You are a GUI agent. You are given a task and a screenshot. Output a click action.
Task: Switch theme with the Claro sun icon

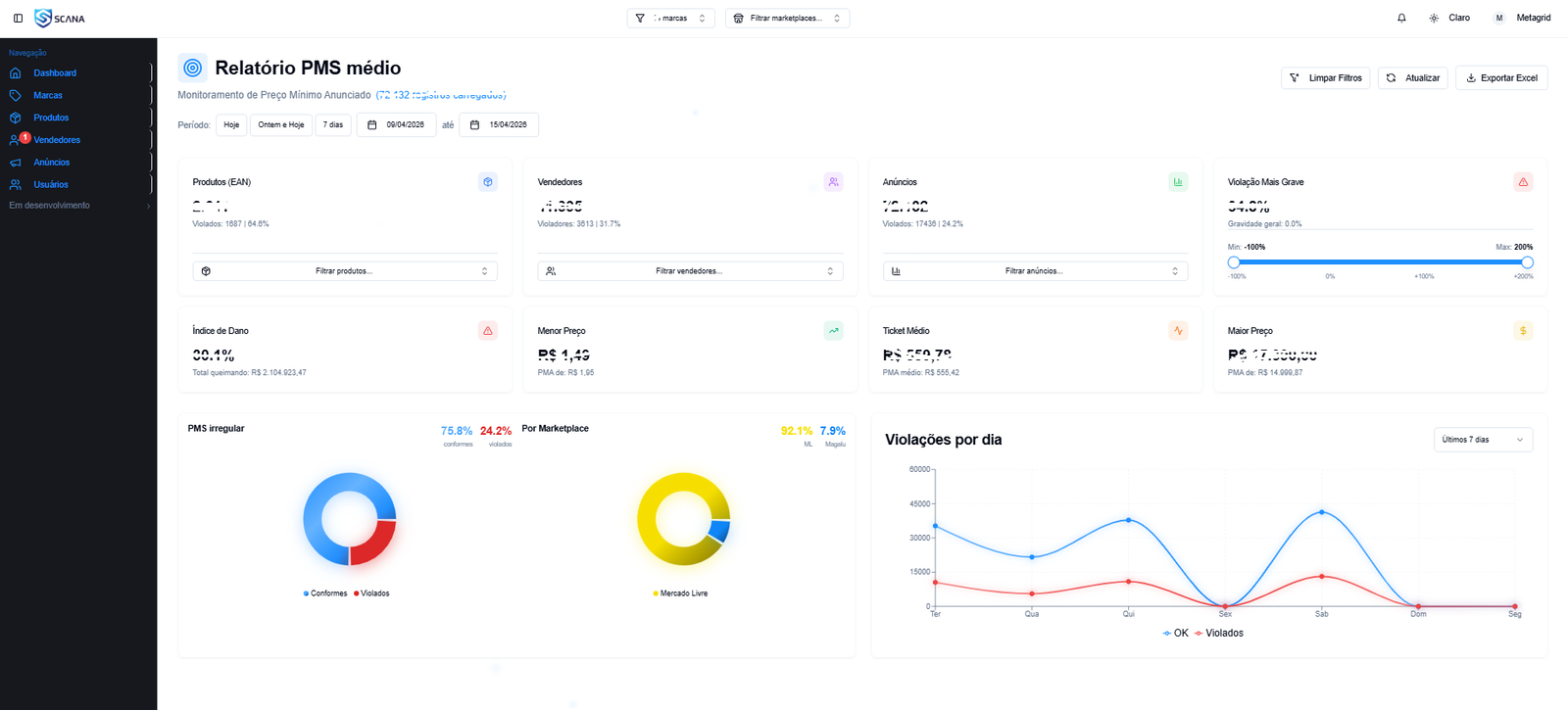click(x=1434, y=18)
